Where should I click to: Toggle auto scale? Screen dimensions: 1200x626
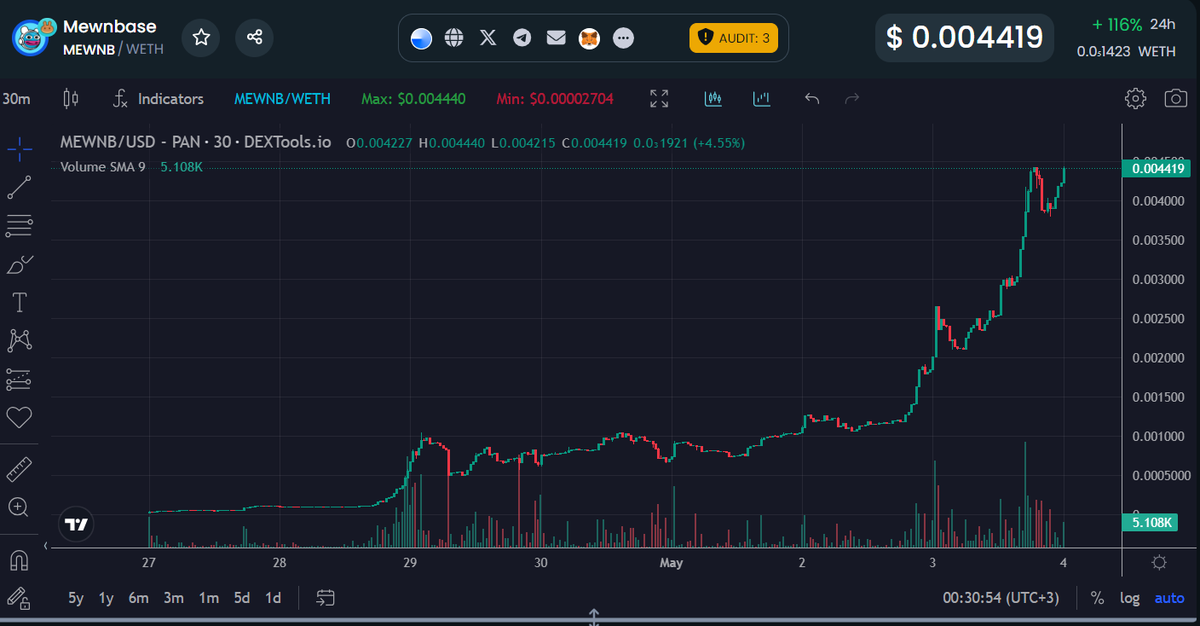1169,598
